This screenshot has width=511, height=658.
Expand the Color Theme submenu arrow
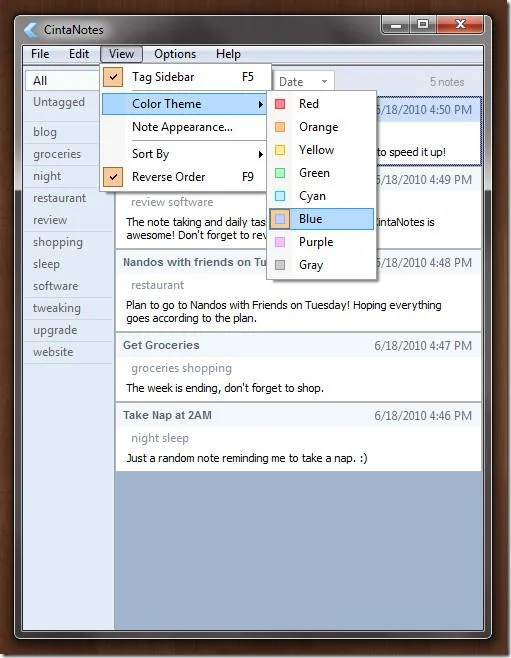[x=261, y=104]
